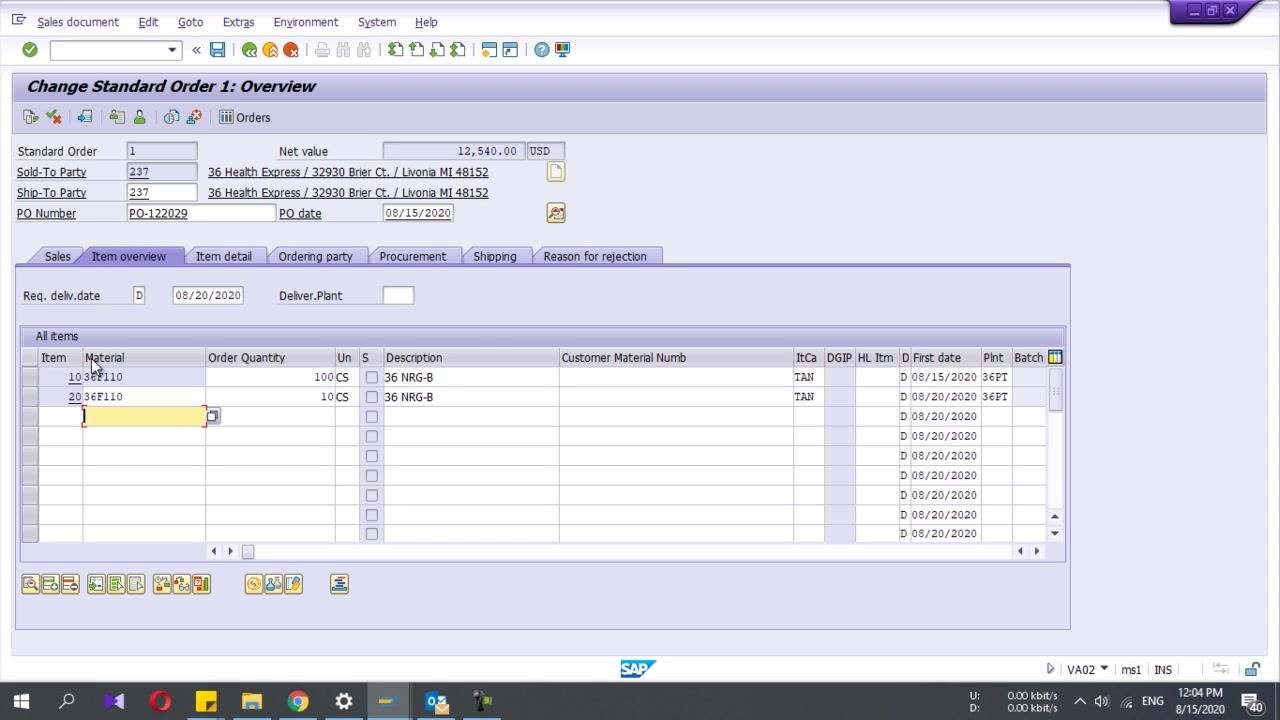Expand the command field dropdown arrow
1280x720 pixels.
(x=172, y=50)
